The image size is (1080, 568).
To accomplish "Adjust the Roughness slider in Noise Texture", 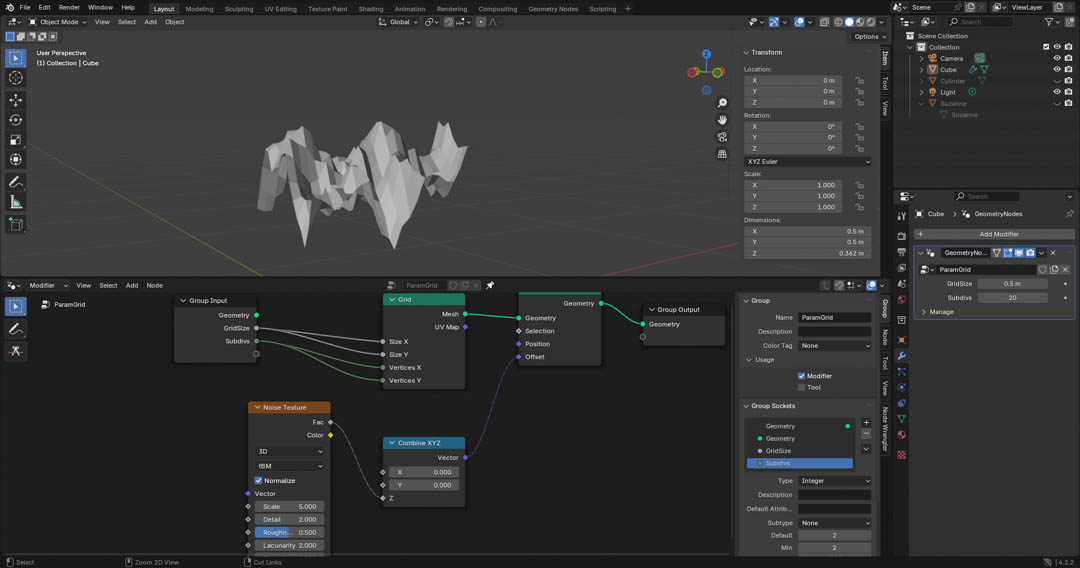I will point(289,533).
